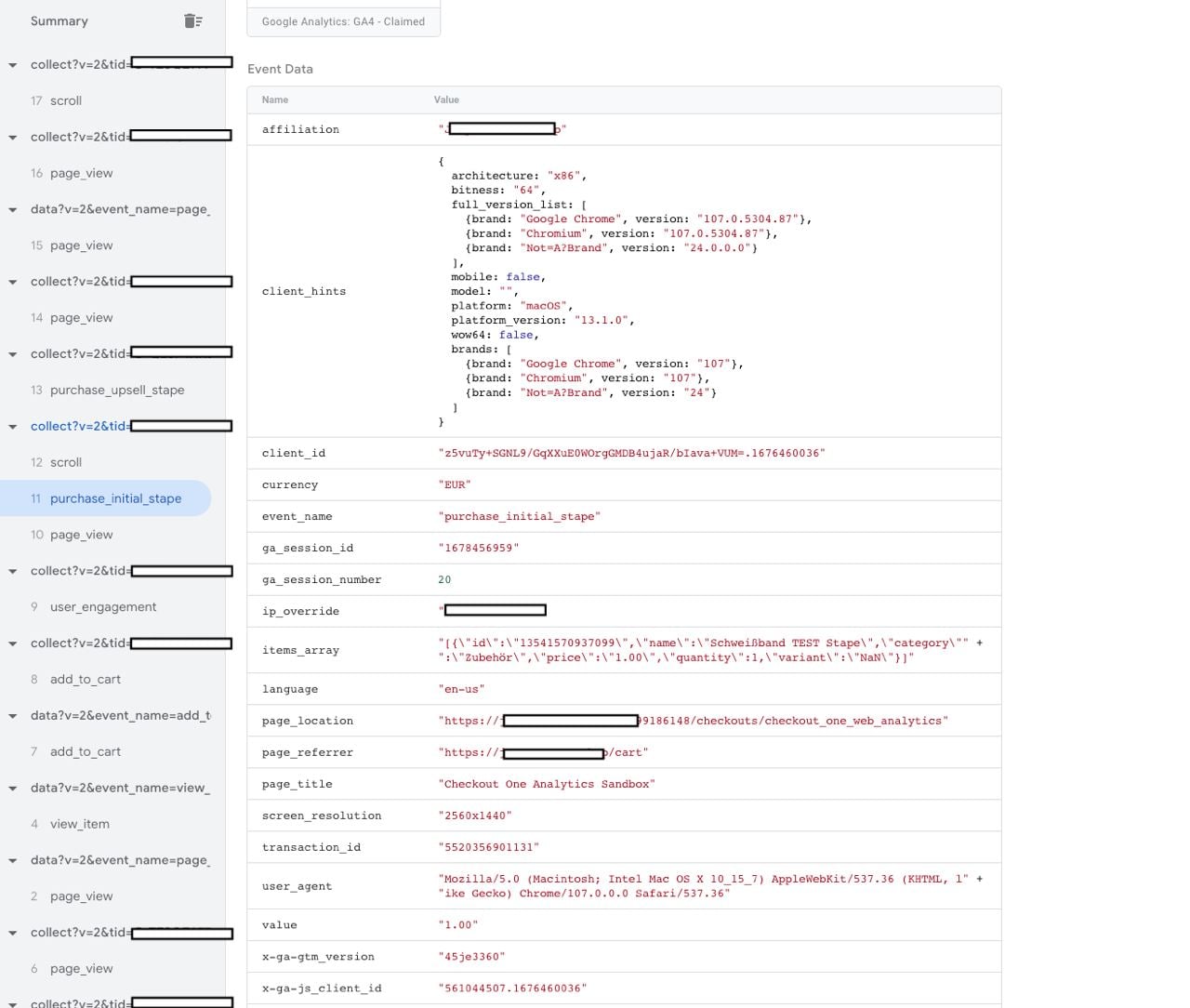Click the event_name value "purchase_initial_stape"
Image resolution: width=1190 pixels, height=1008 pixels.
click(520, 516)
